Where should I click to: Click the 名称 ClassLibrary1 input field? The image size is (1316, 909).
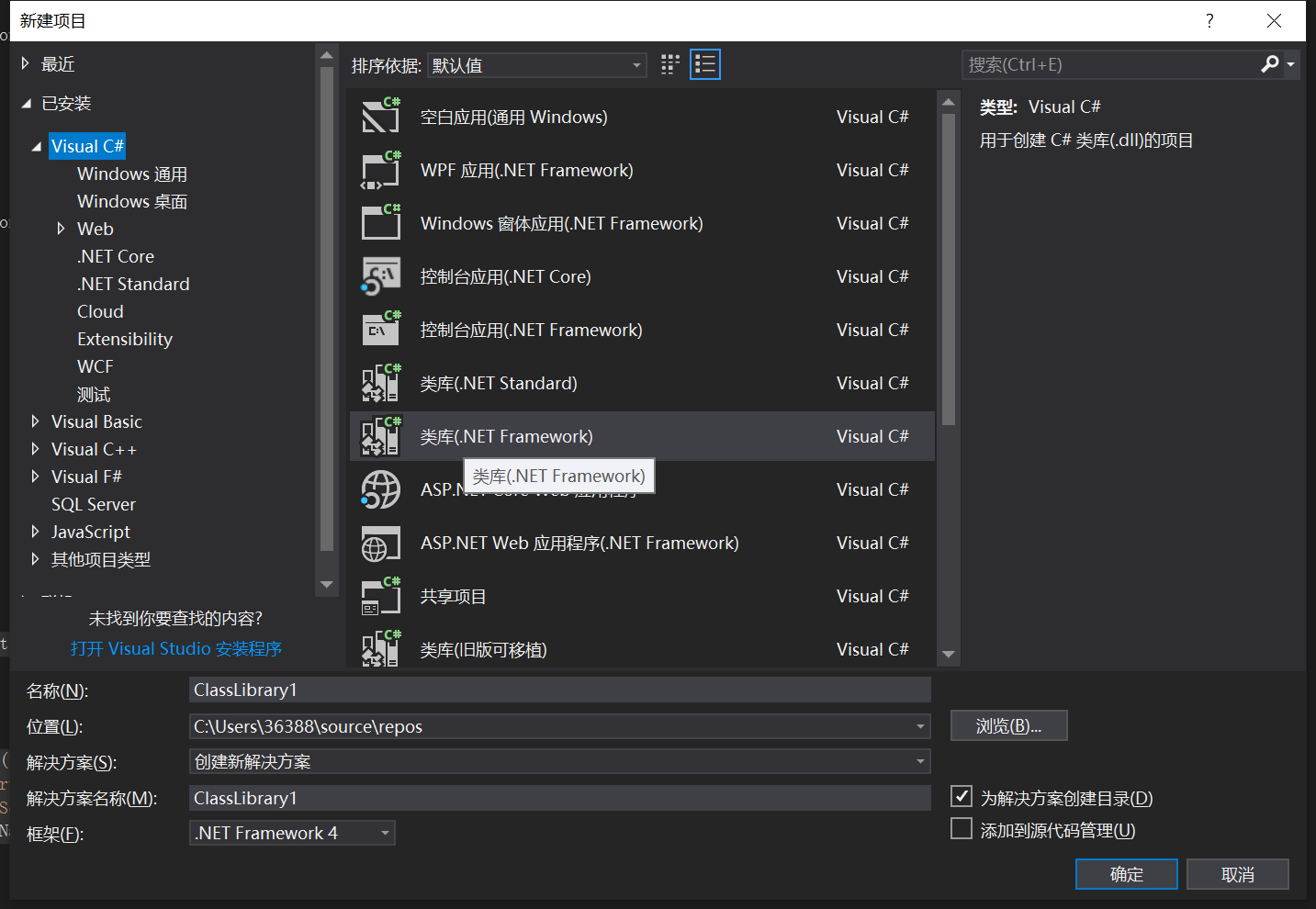click(560, 690)
